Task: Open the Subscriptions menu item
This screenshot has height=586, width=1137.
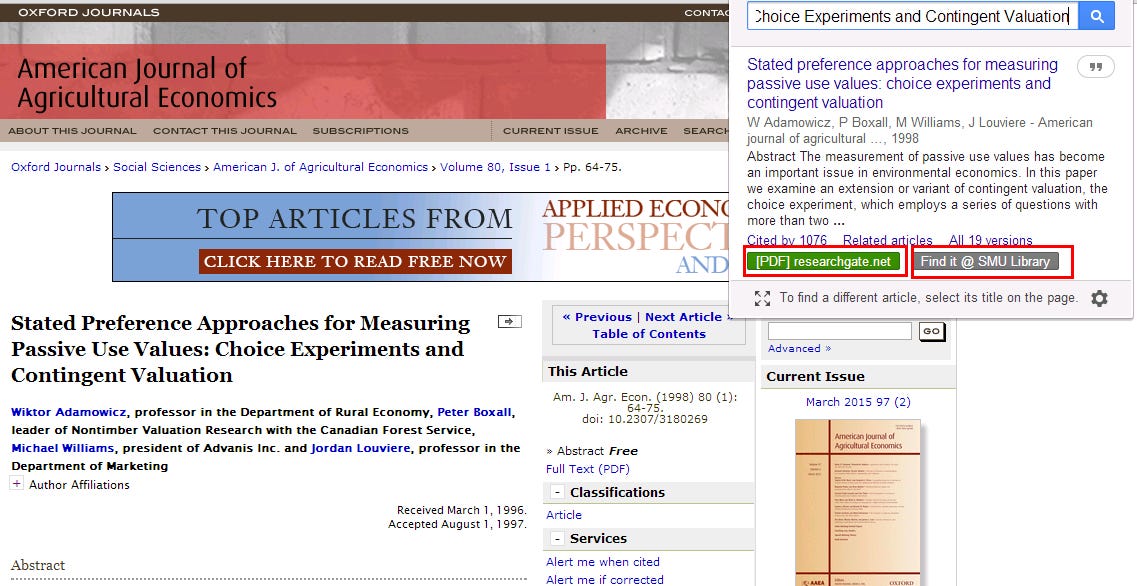Action: pos(360,131)
